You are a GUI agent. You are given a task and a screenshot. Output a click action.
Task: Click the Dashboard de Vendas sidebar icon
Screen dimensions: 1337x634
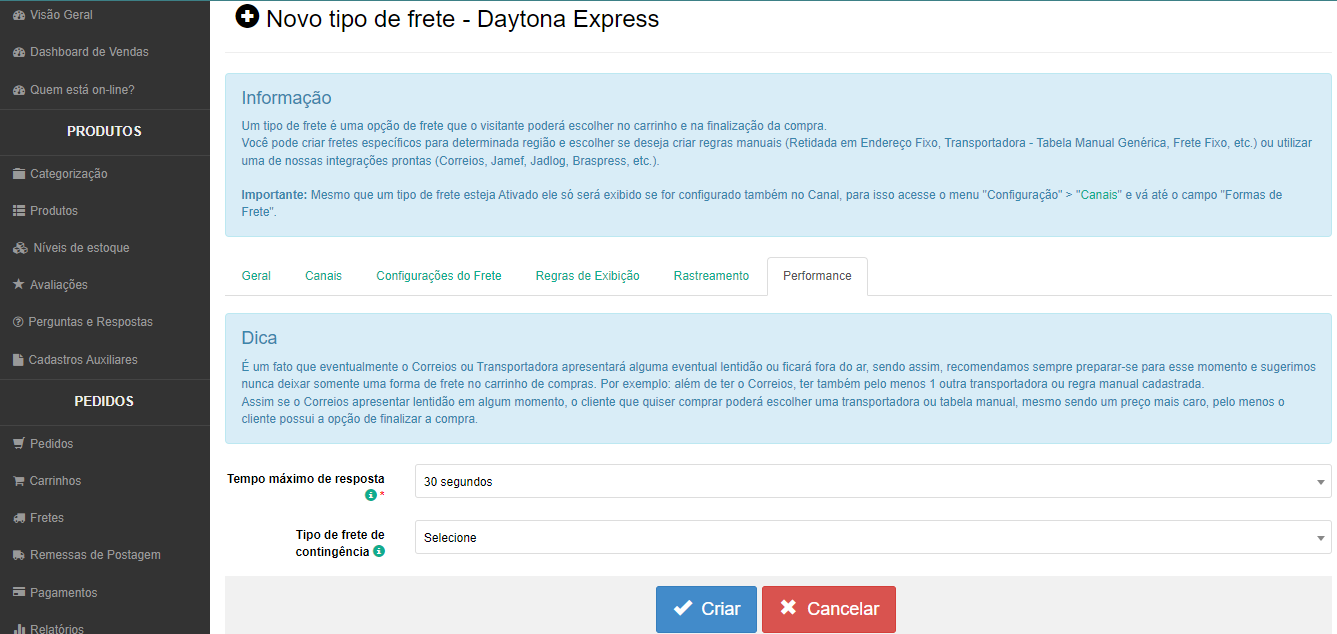(x=19, y=52)
